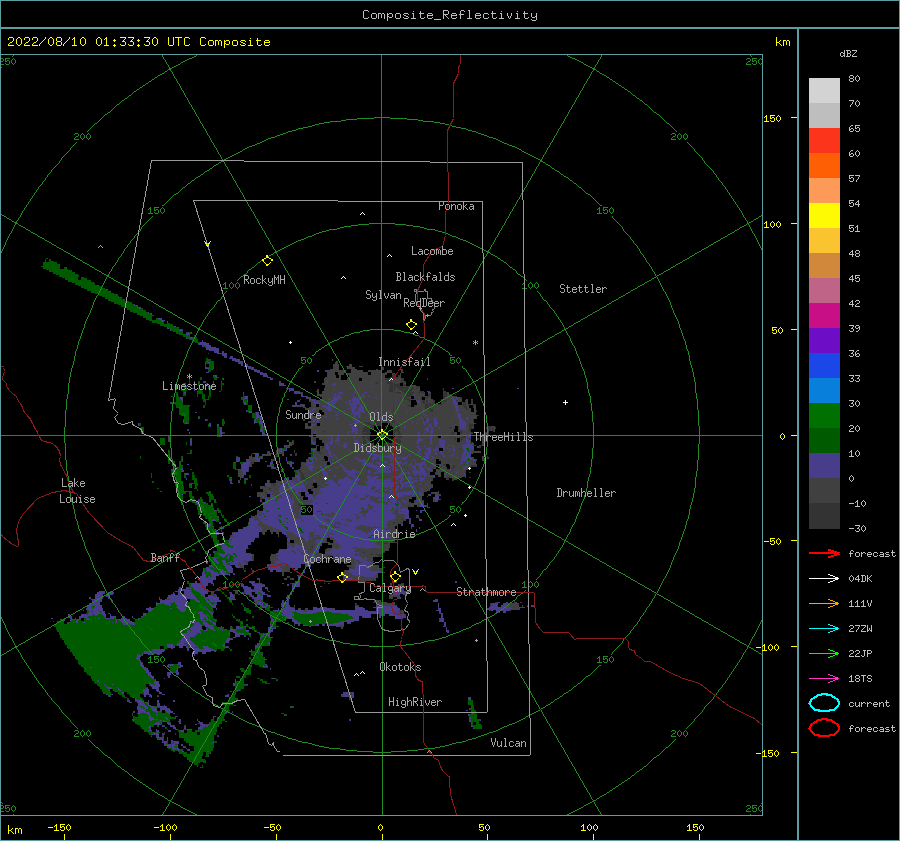
Task: Select the Banff label
Action: (x=165, y=557)
